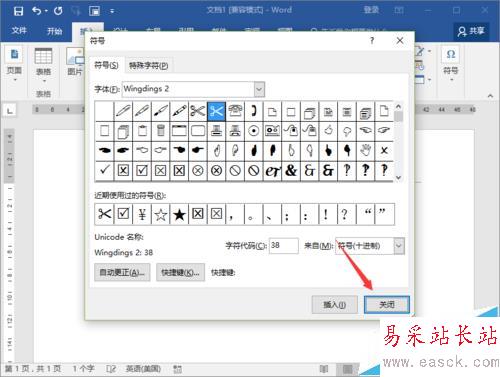Screen dimensions: 500x377
Task: Open the Wingdings 2 font dropdown
Action: 259,89
